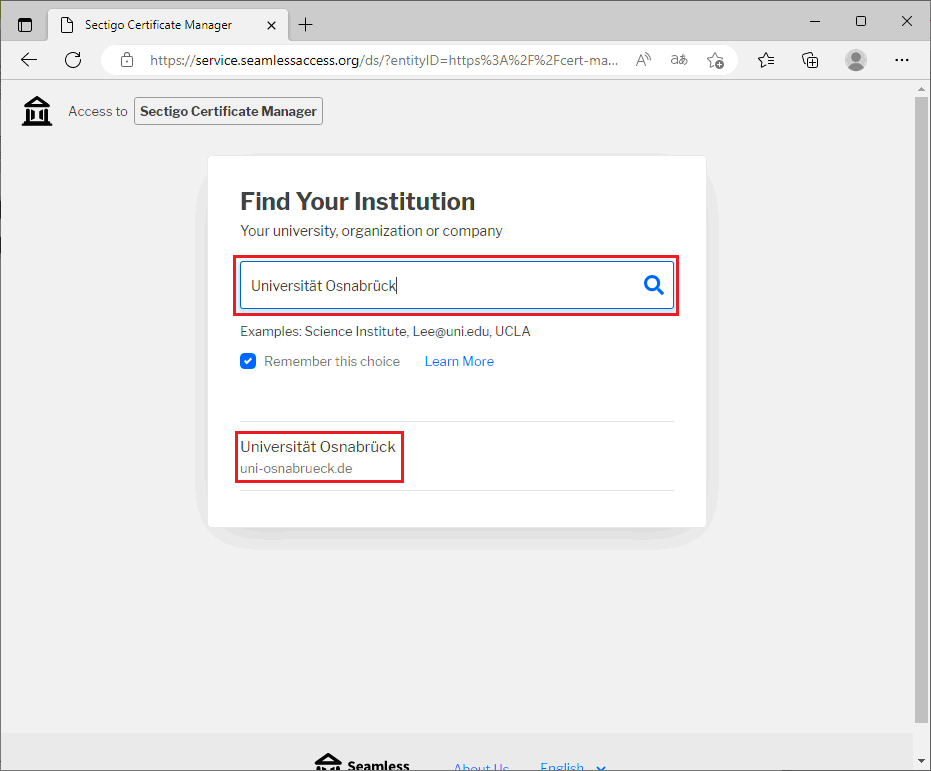Click the user profile avatar icon

coord(856,60)
